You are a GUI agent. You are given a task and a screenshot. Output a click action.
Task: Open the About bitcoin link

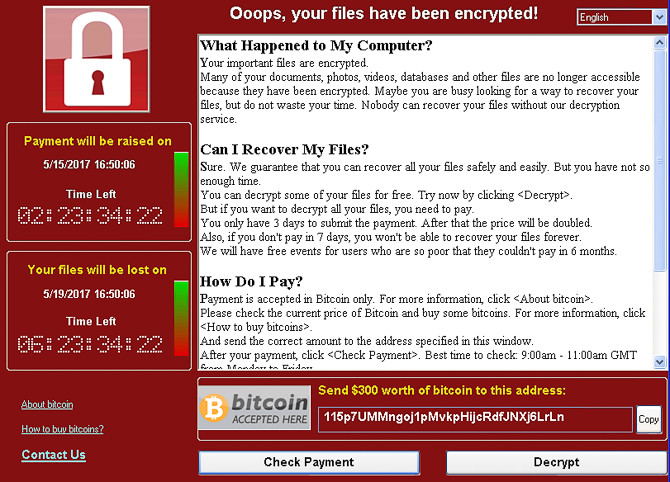click(47, 404)
